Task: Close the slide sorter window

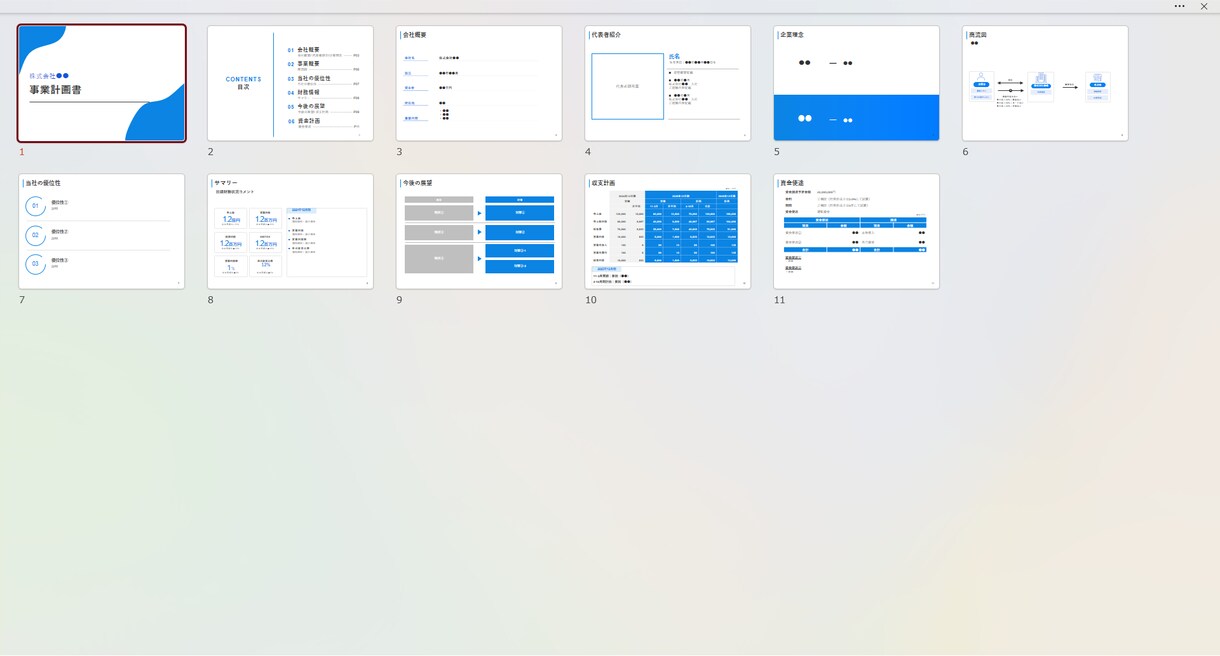Action: [x=1204, y=6]
